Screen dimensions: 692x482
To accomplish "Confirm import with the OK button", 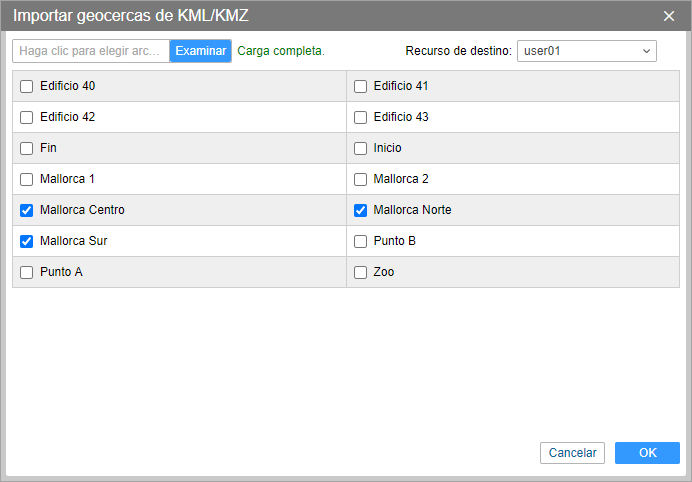I will [647, 453].
